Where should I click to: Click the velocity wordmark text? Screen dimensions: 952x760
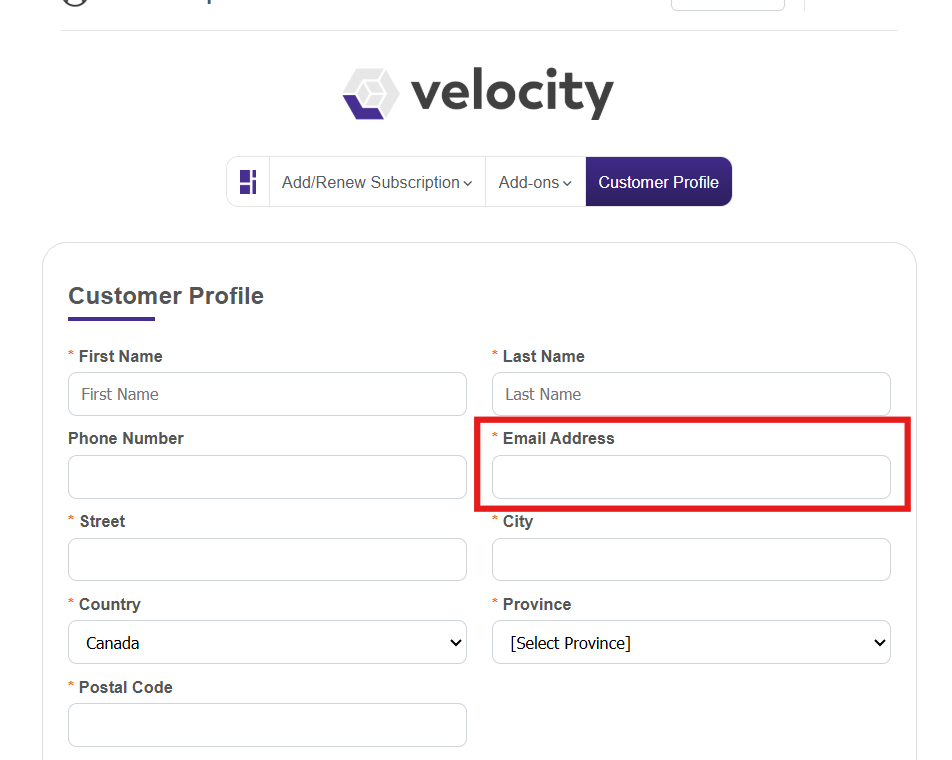(511, 94)
